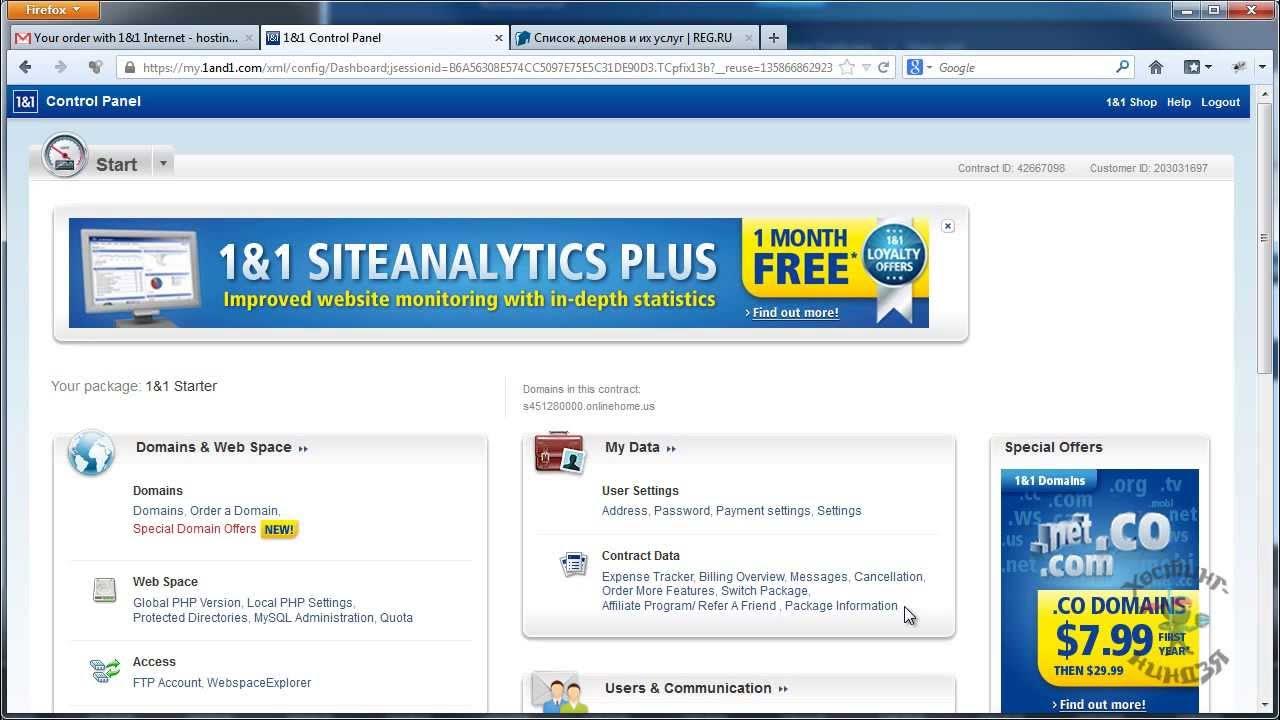
Task: Open Help in the header
Action: (x=1179, y=102)
